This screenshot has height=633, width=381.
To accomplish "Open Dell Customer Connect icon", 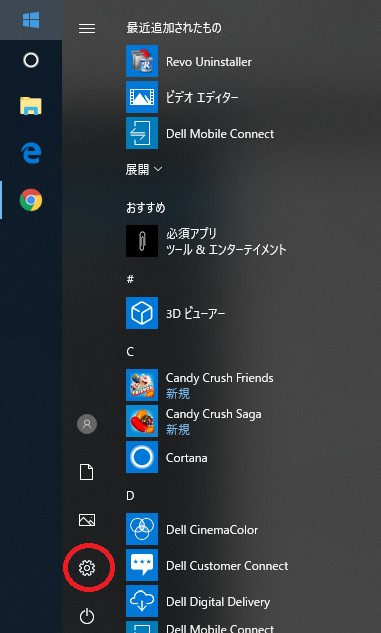I will coord(142,565).
